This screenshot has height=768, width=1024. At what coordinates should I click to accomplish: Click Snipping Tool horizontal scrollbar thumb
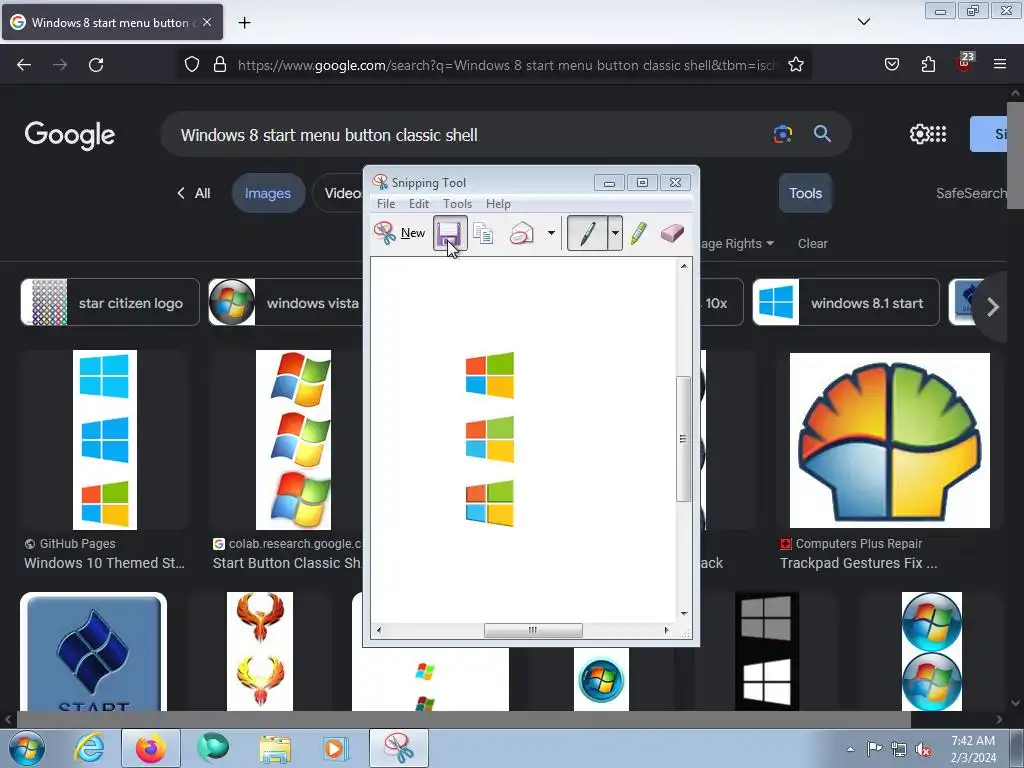point(533,630)
